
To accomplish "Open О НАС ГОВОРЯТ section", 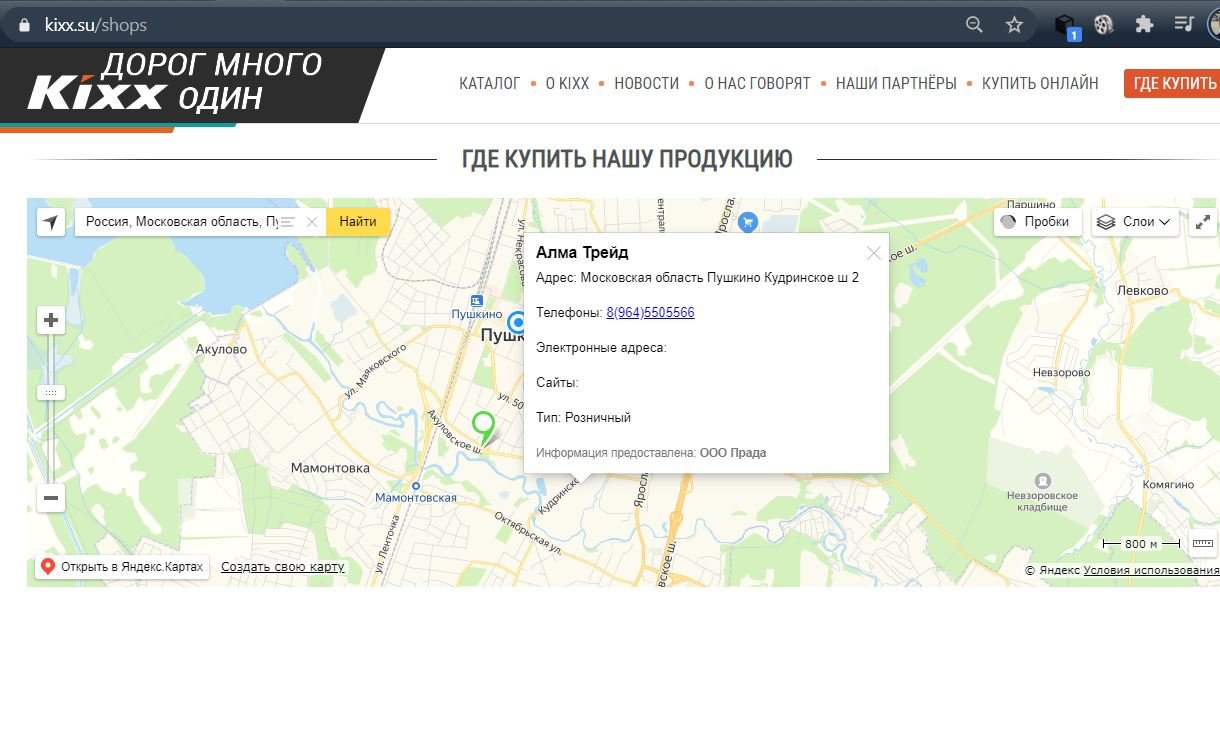I will [757, 83].
